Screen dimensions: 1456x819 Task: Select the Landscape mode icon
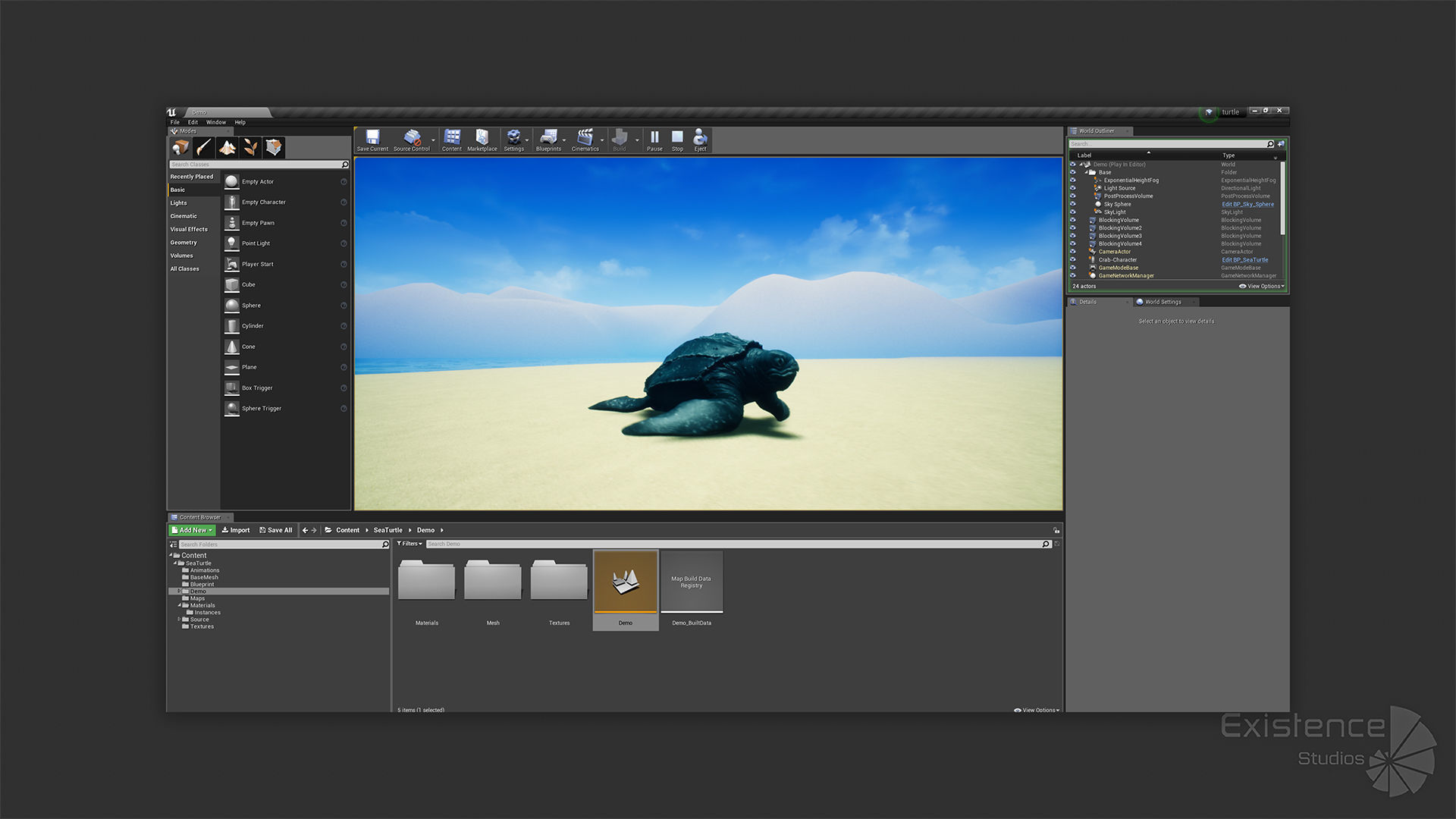(227, 147)
